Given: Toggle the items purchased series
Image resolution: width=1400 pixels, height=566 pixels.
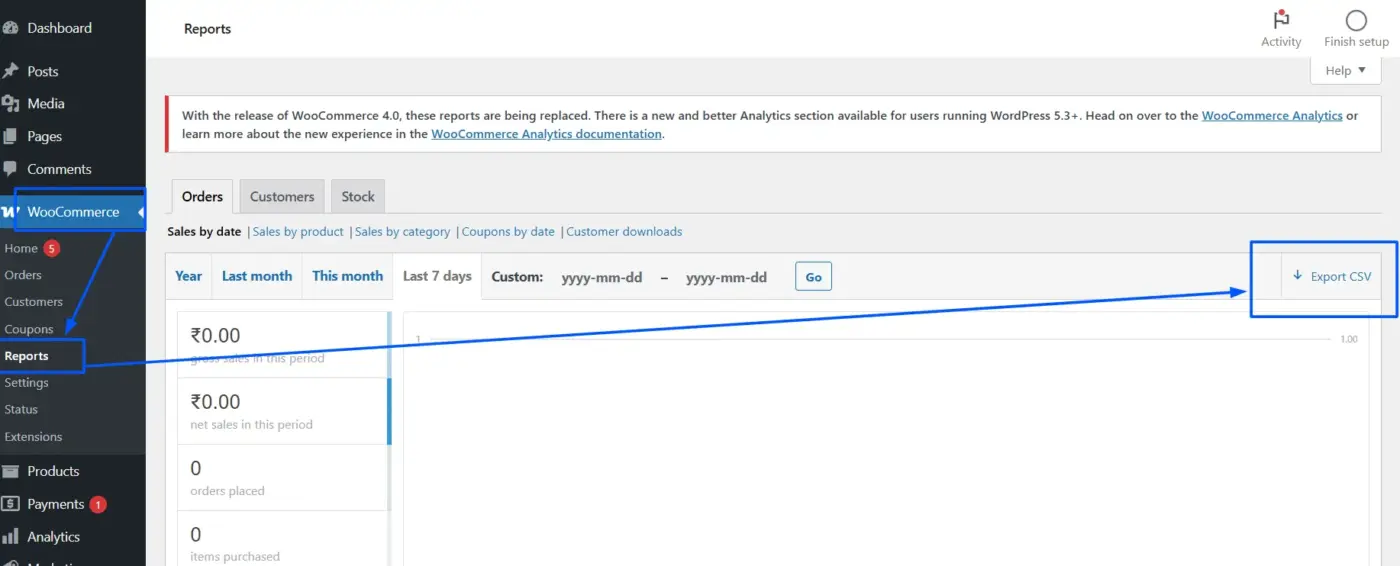Looking at the screenshot, I should coord(284,539).
